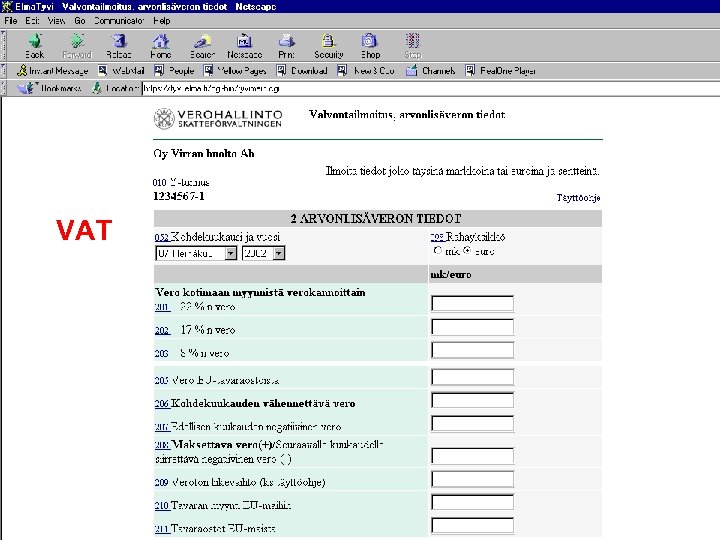Viewport: 720px width, 540px height.
Task: Click the Y-tunnus value 1234567-1
Action: [179, 196]
